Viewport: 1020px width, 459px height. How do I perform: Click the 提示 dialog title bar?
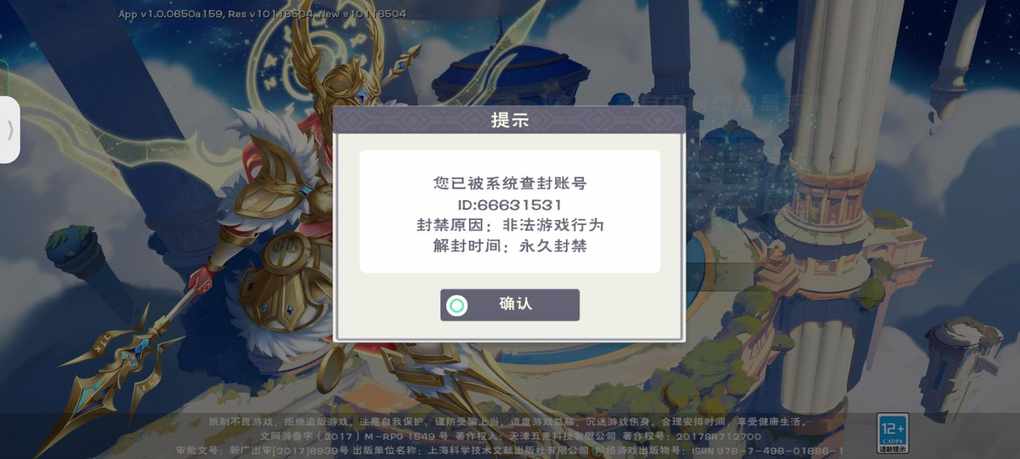(x=509, y=120)
